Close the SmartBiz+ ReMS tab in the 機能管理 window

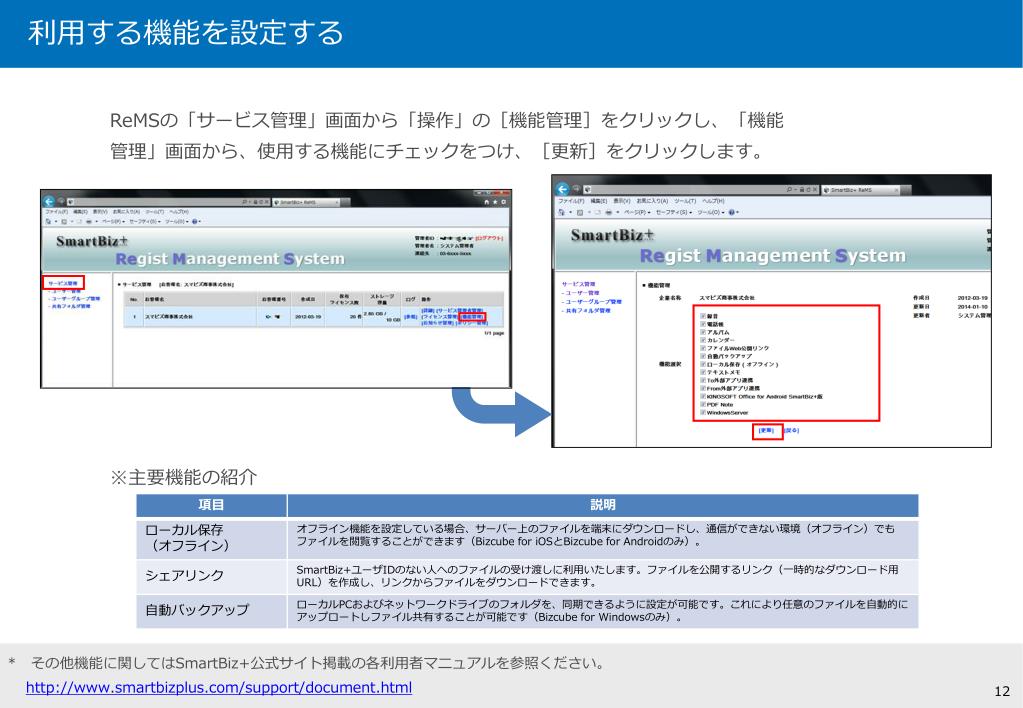896,190
